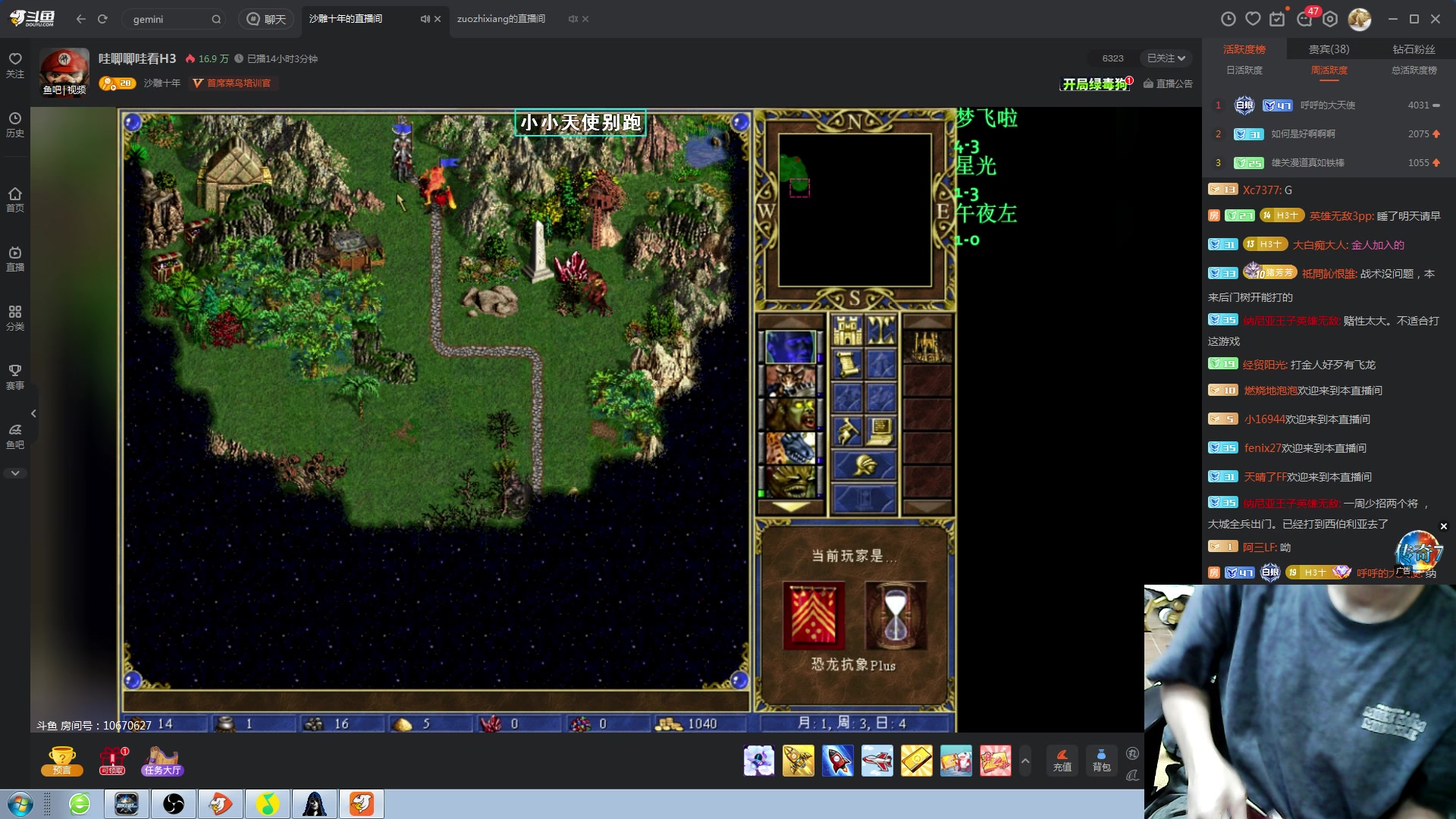This screenshot has height=819, width=1456.
Task: Close the floating 传奇 ad
Action: click(x=1443, y=526)
